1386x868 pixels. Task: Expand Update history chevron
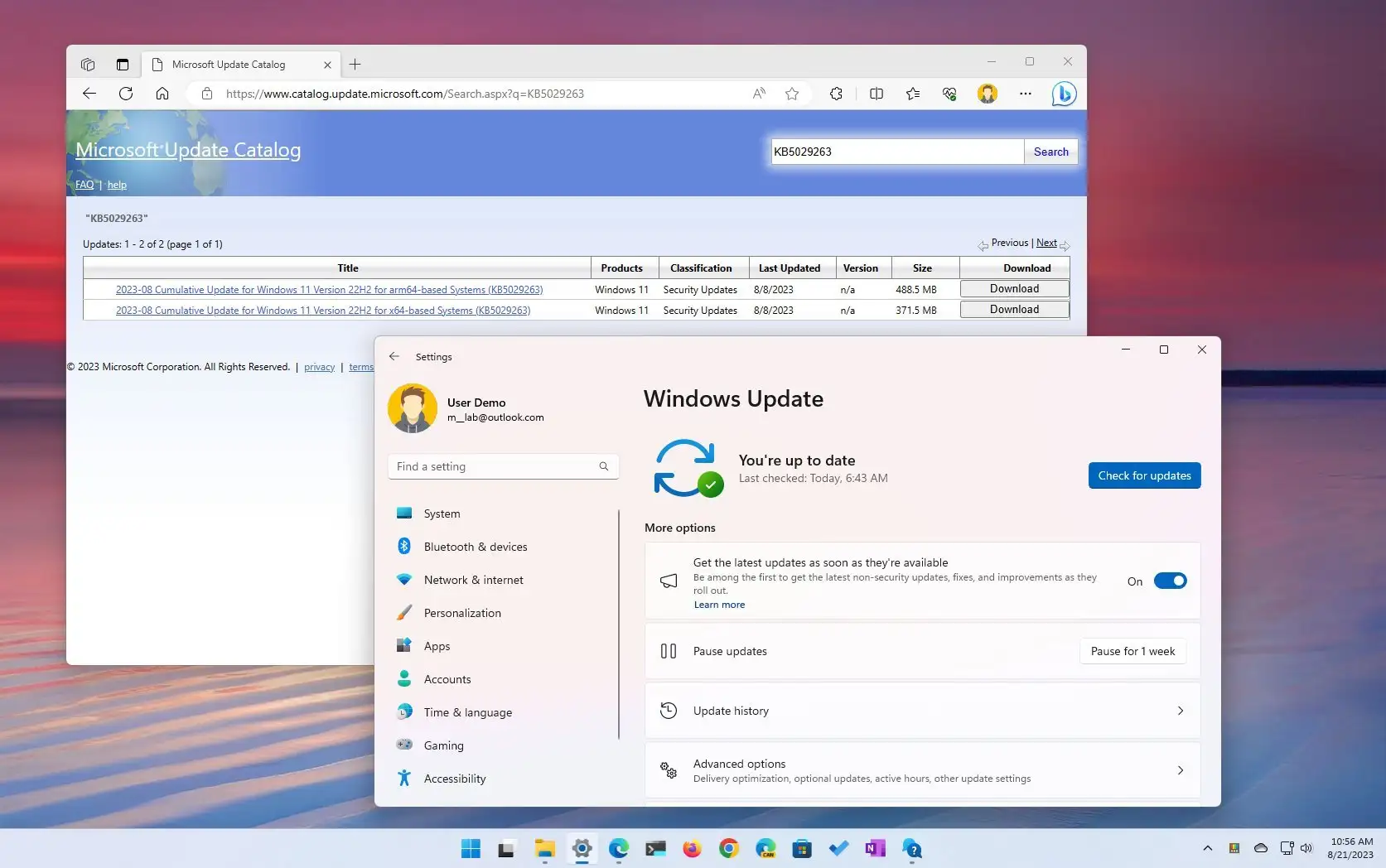tap(1181, 711)
